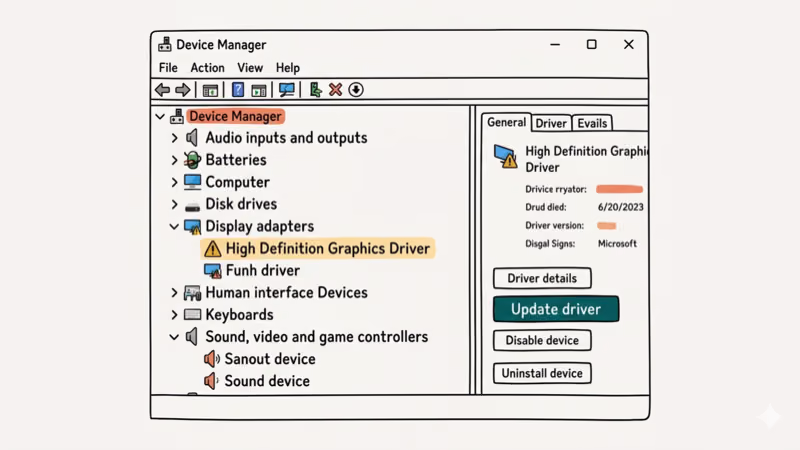Viewport: 800px width, 450px height.
Task: Select the Sanout device entry
Action: click(270, 359)
